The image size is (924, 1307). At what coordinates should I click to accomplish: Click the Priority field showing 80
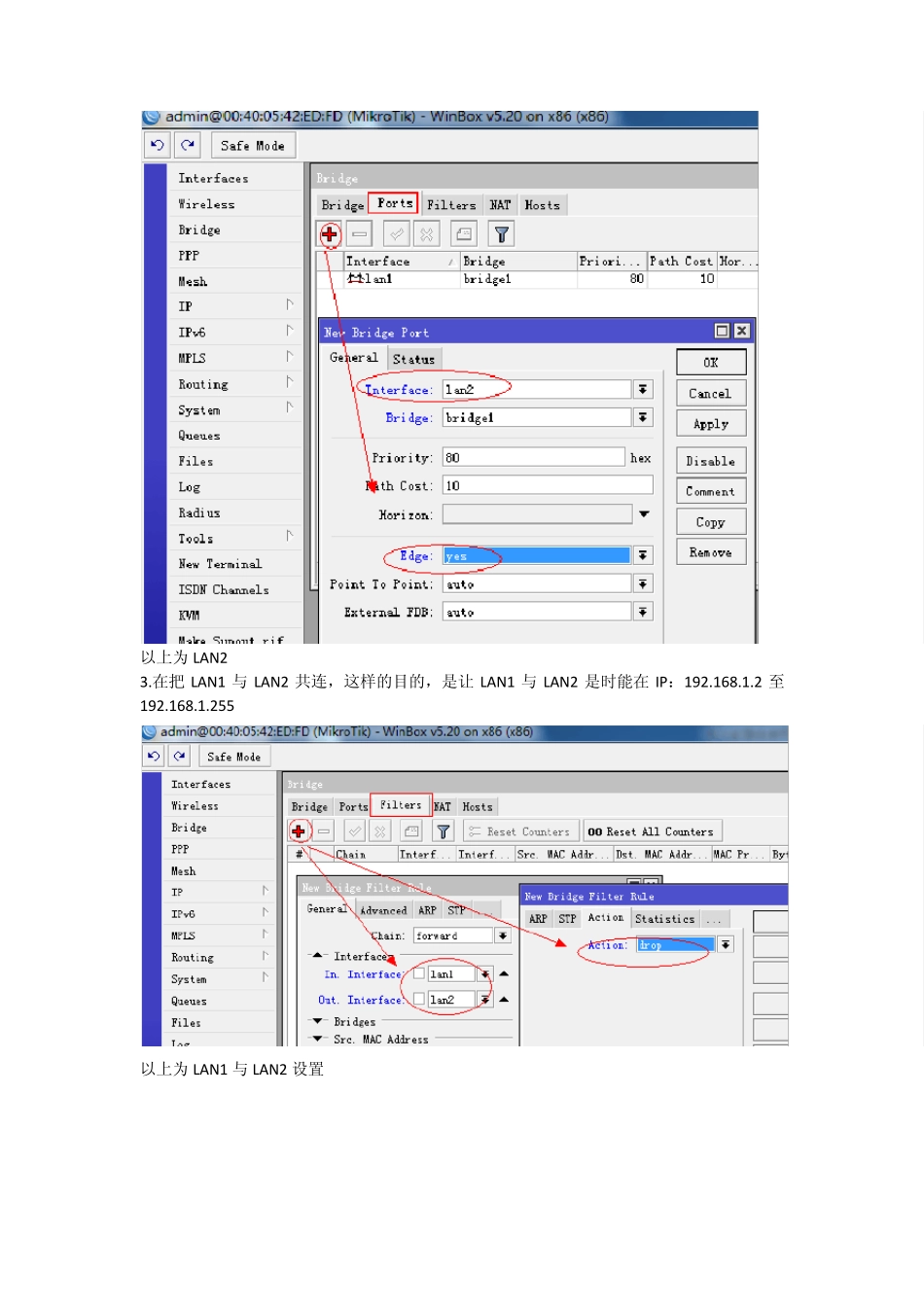(533, 457)
